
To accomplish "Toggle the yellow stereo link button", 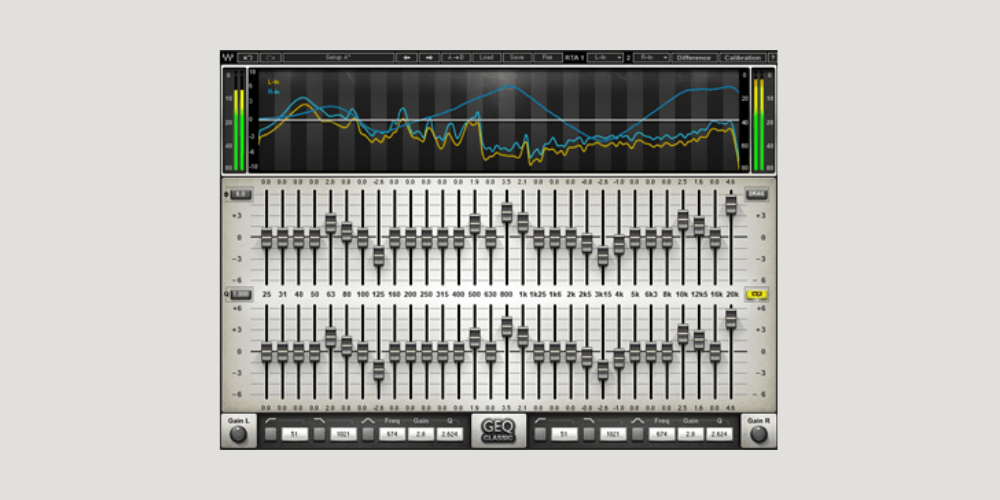I will [758, 294].
